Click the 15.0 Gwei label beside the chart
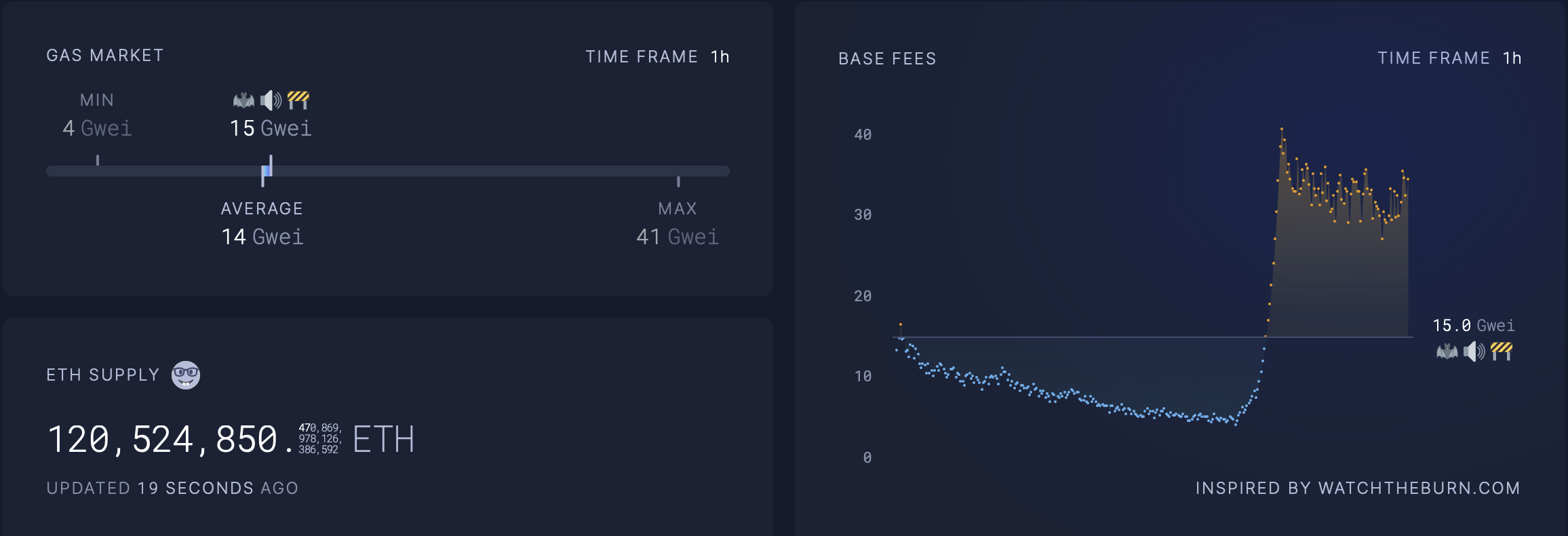Viewport: 1568px width, 536px height. pyautogui.click(x=1473, y=326)
